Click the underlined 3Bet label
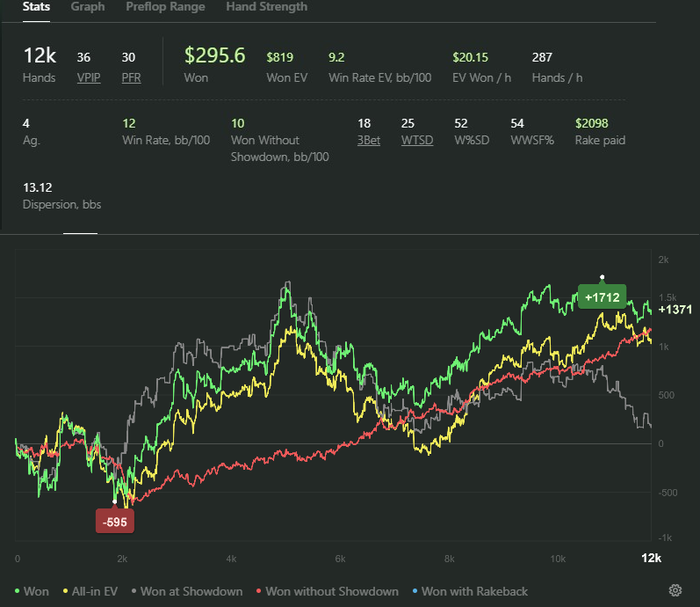700x607 pixels. 369,140
